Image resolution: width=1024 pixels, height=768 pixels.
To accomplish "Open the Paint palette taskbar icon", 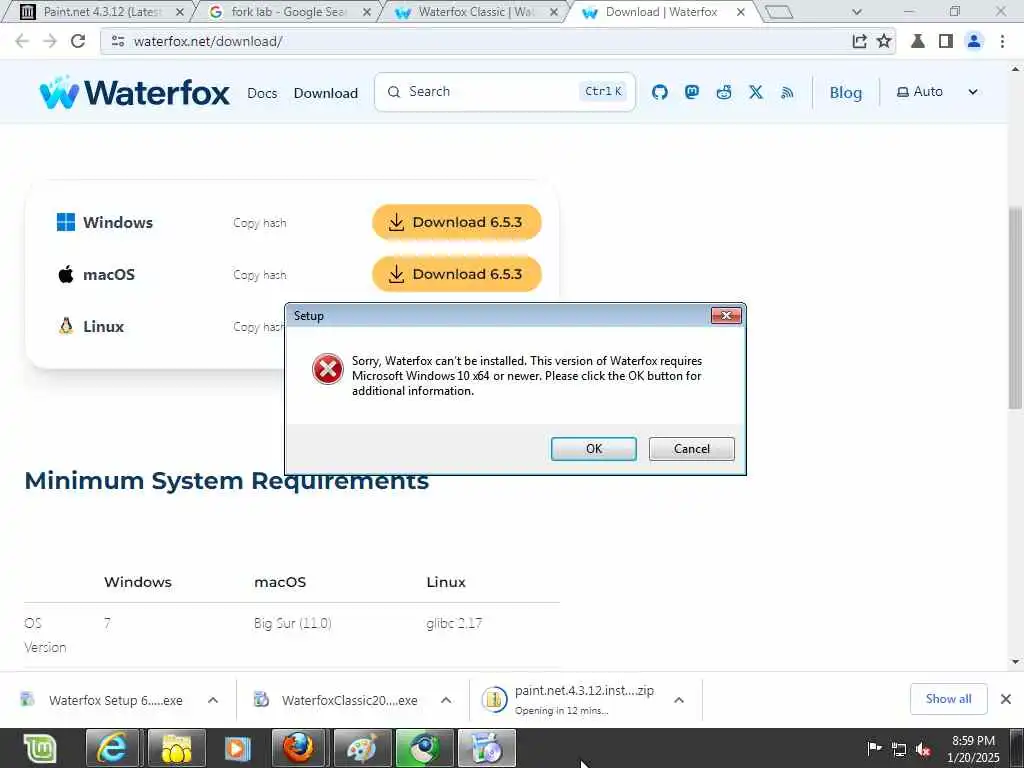I will pyautogui.click(x=362, y=748).
